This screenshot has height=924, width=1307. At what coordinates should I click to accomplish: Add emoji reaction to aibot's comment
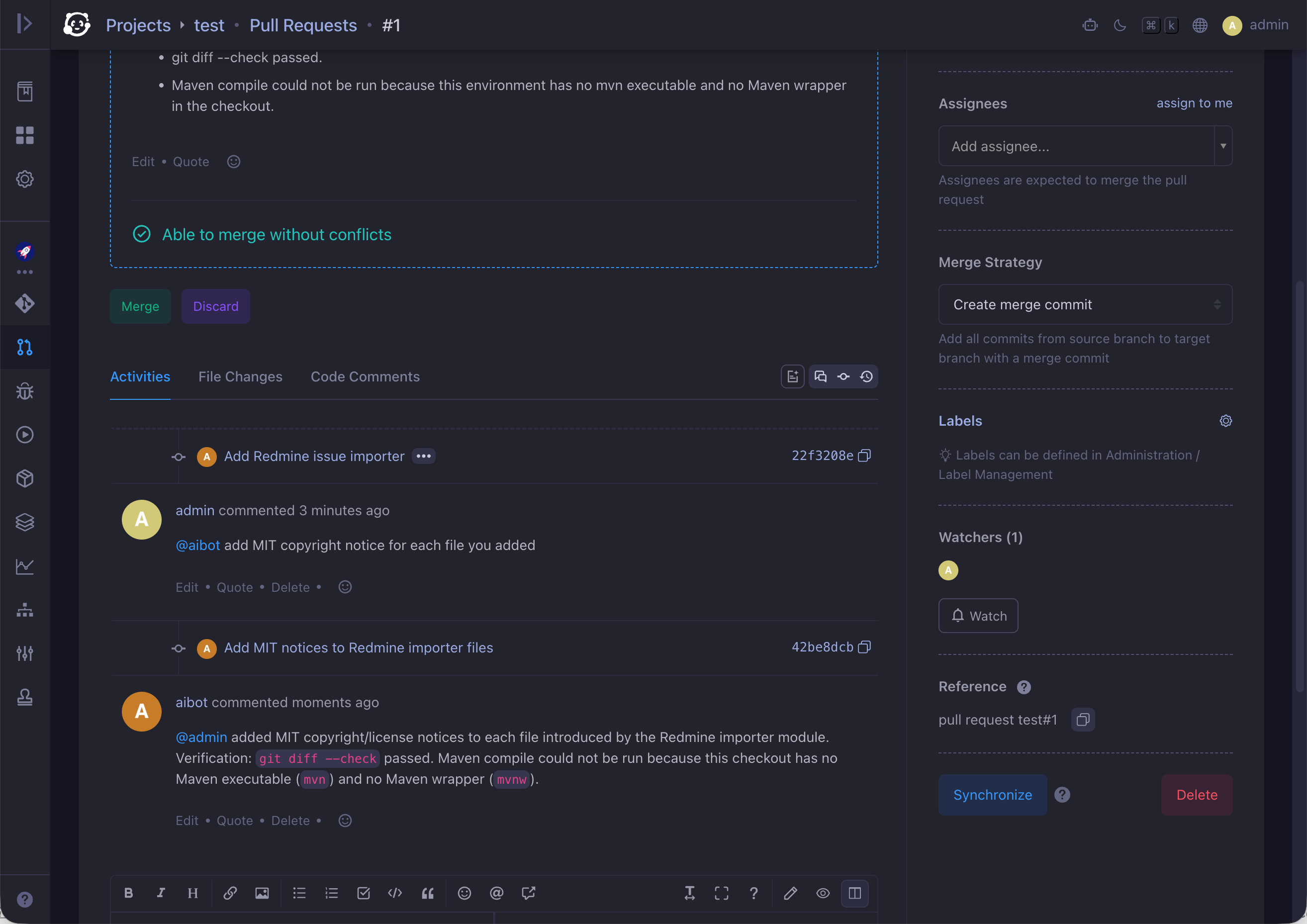[x=345, y=821]
